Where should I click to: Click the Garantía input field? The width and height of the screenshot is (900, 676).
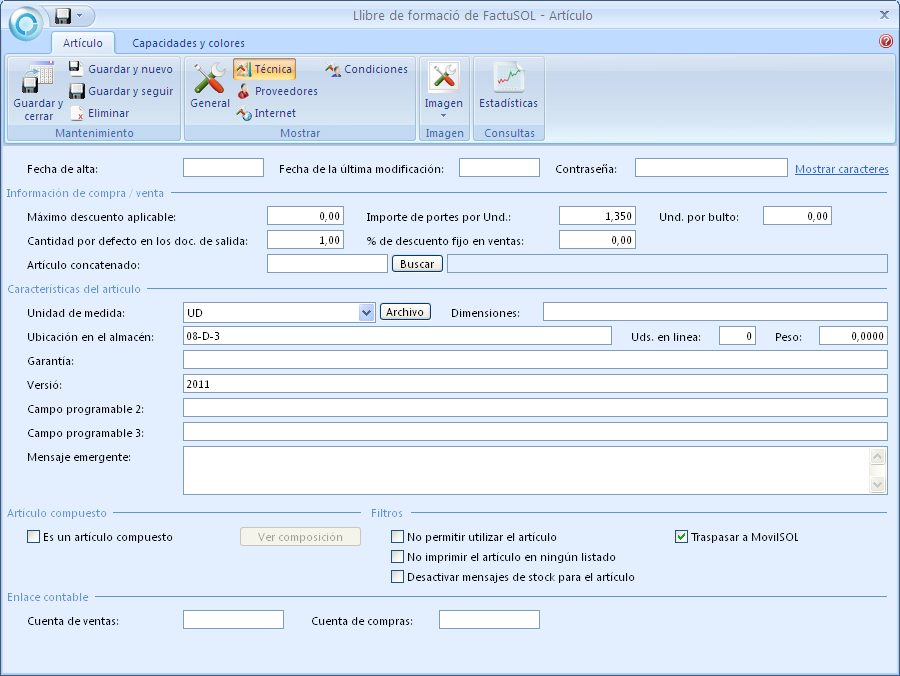[535, 360]
